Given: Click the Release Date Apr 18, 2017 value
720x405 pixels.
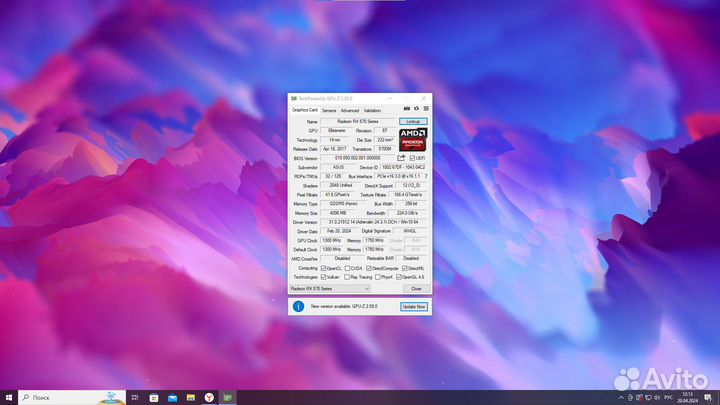Looking at the screenshot, I should click(x=334, y=149).
